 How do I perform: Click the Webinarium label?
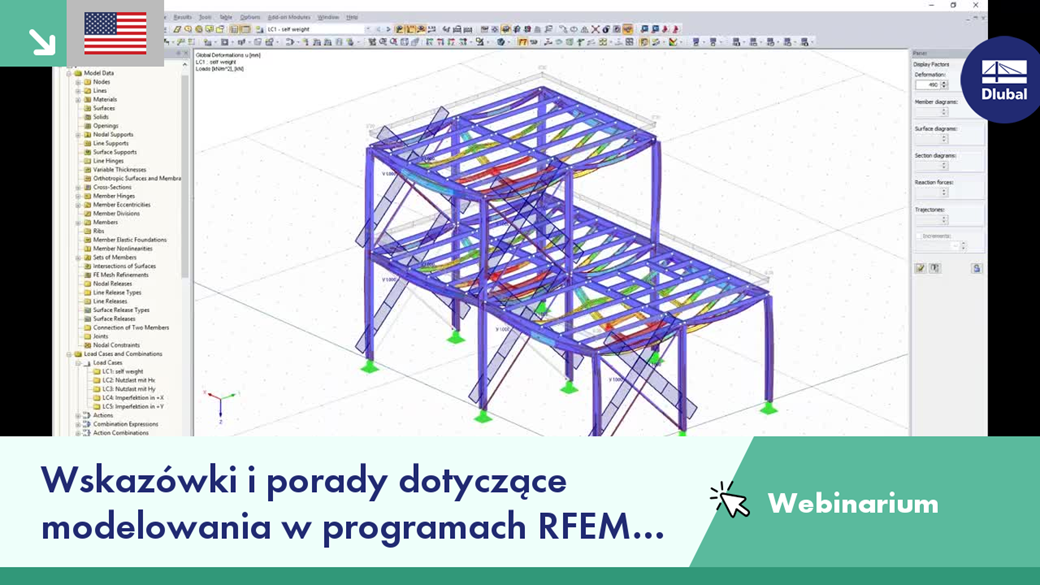[853, 503]
